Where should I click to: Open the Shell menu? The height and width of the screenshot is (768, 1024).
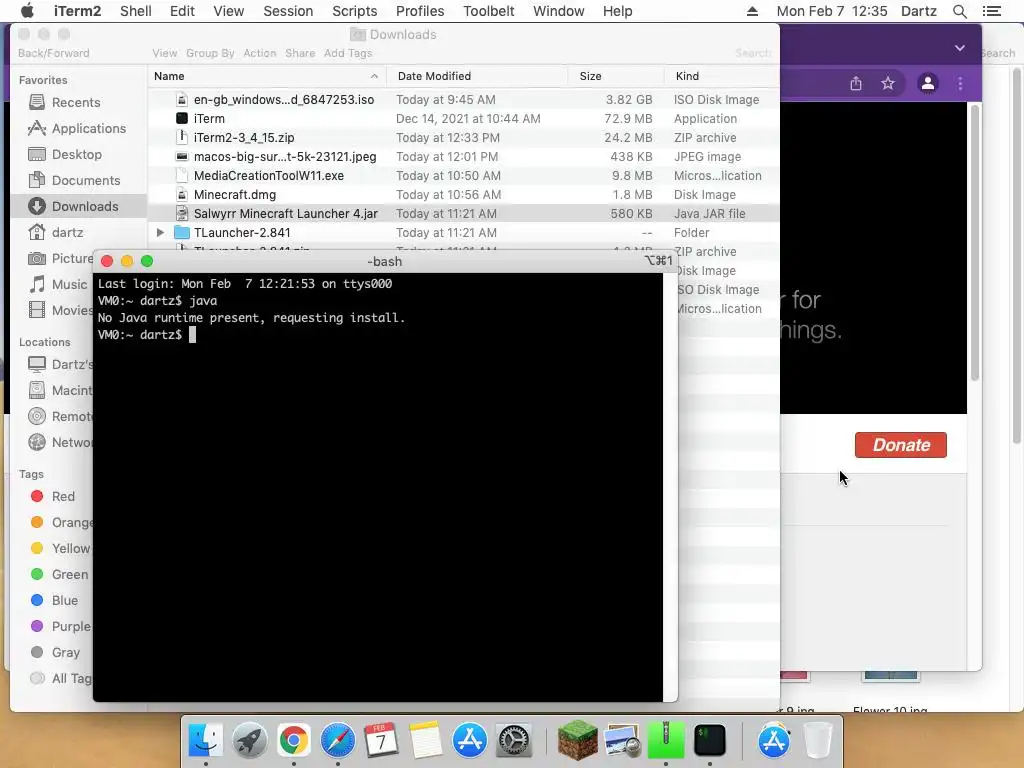click(x=136, y=11)
